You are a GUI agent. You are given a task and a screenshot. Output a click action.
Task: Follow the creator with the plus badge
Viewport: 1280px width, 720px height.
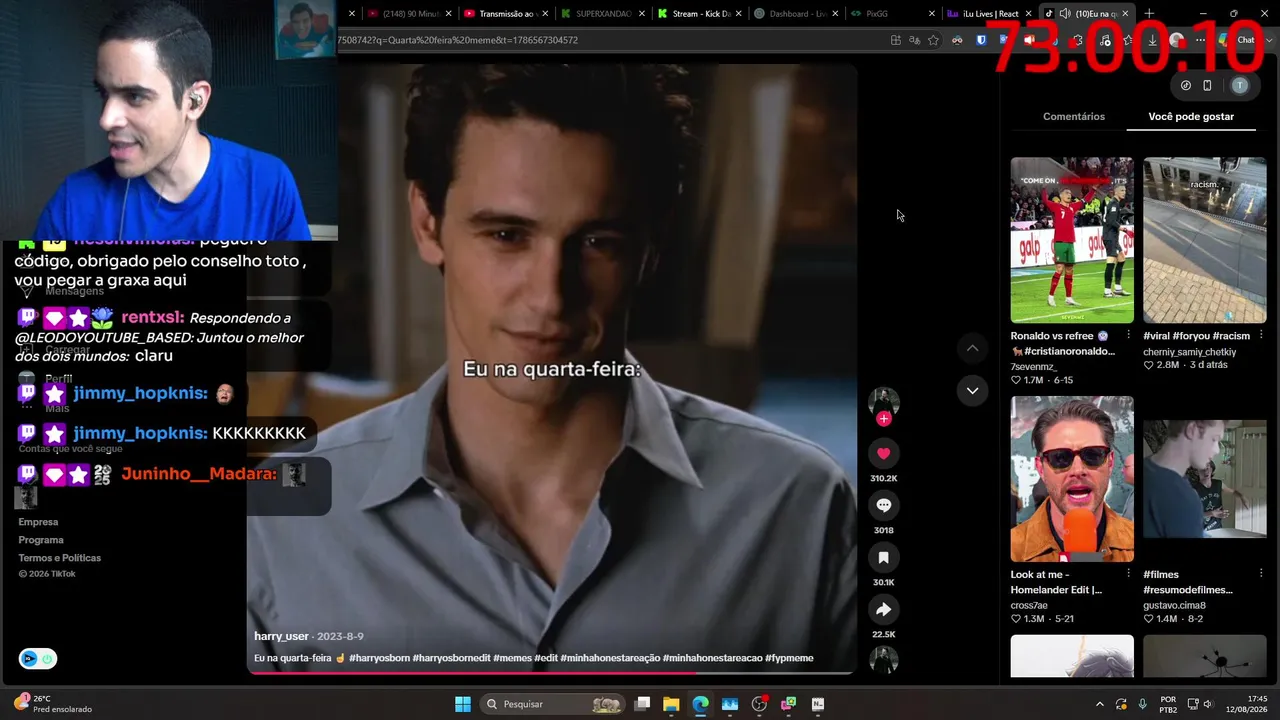tap(883, 419)
